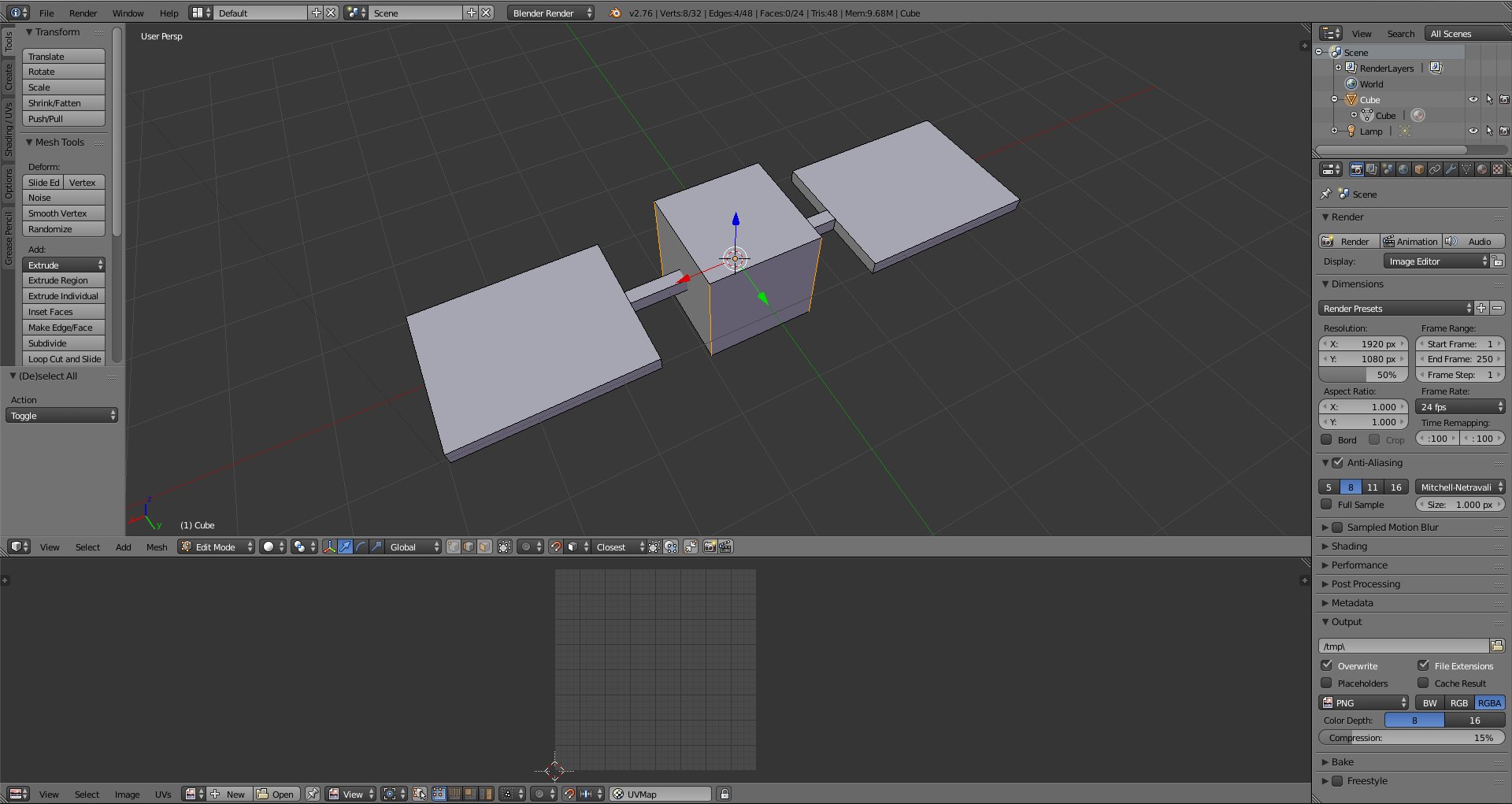Enable the Full Sample checkbox
The height and width of the screenshot is (804, 1512).
(x=1326, y=504)
